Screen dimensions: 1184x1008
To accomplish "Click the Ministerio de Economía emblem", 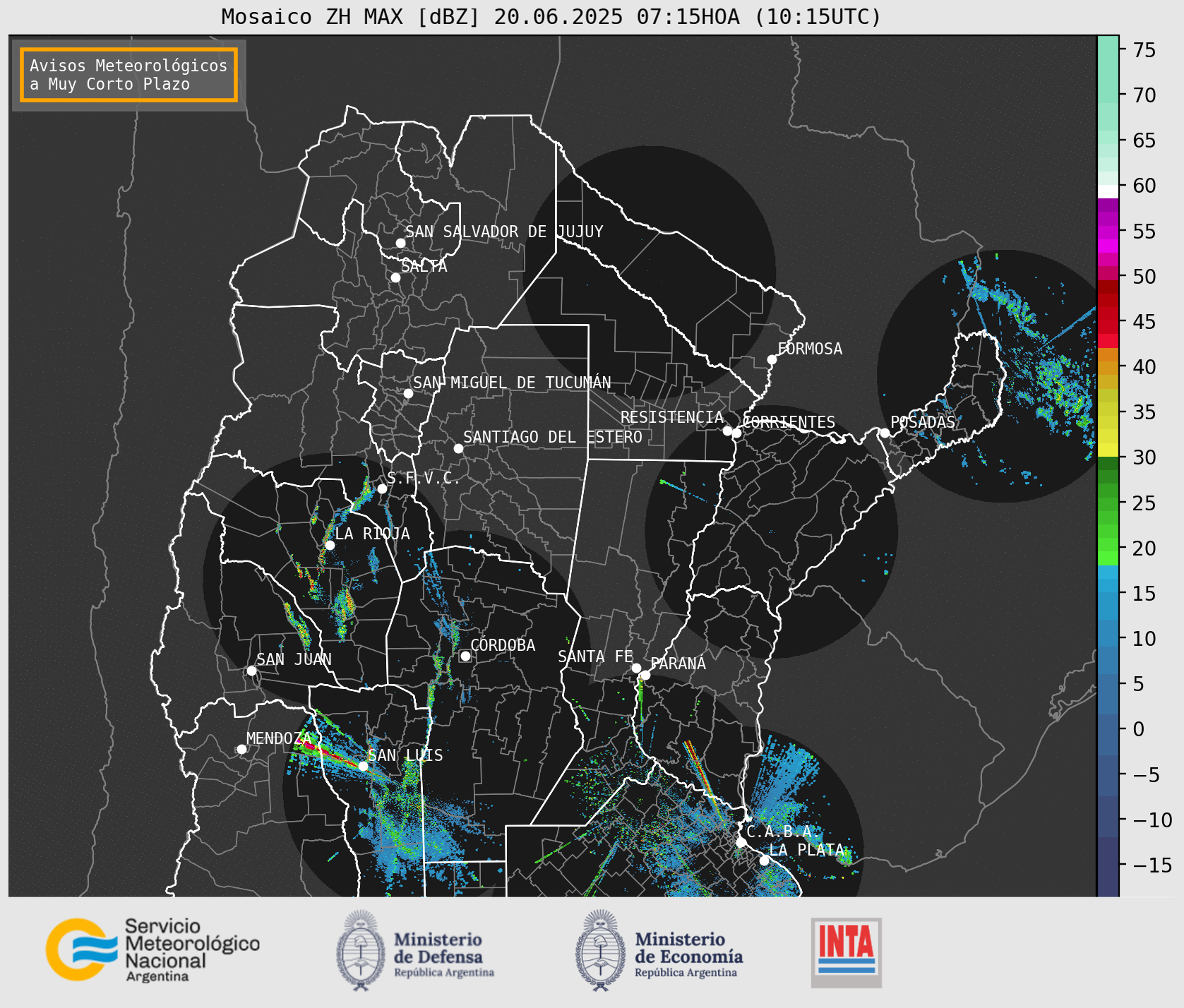I will pos(601,951).
